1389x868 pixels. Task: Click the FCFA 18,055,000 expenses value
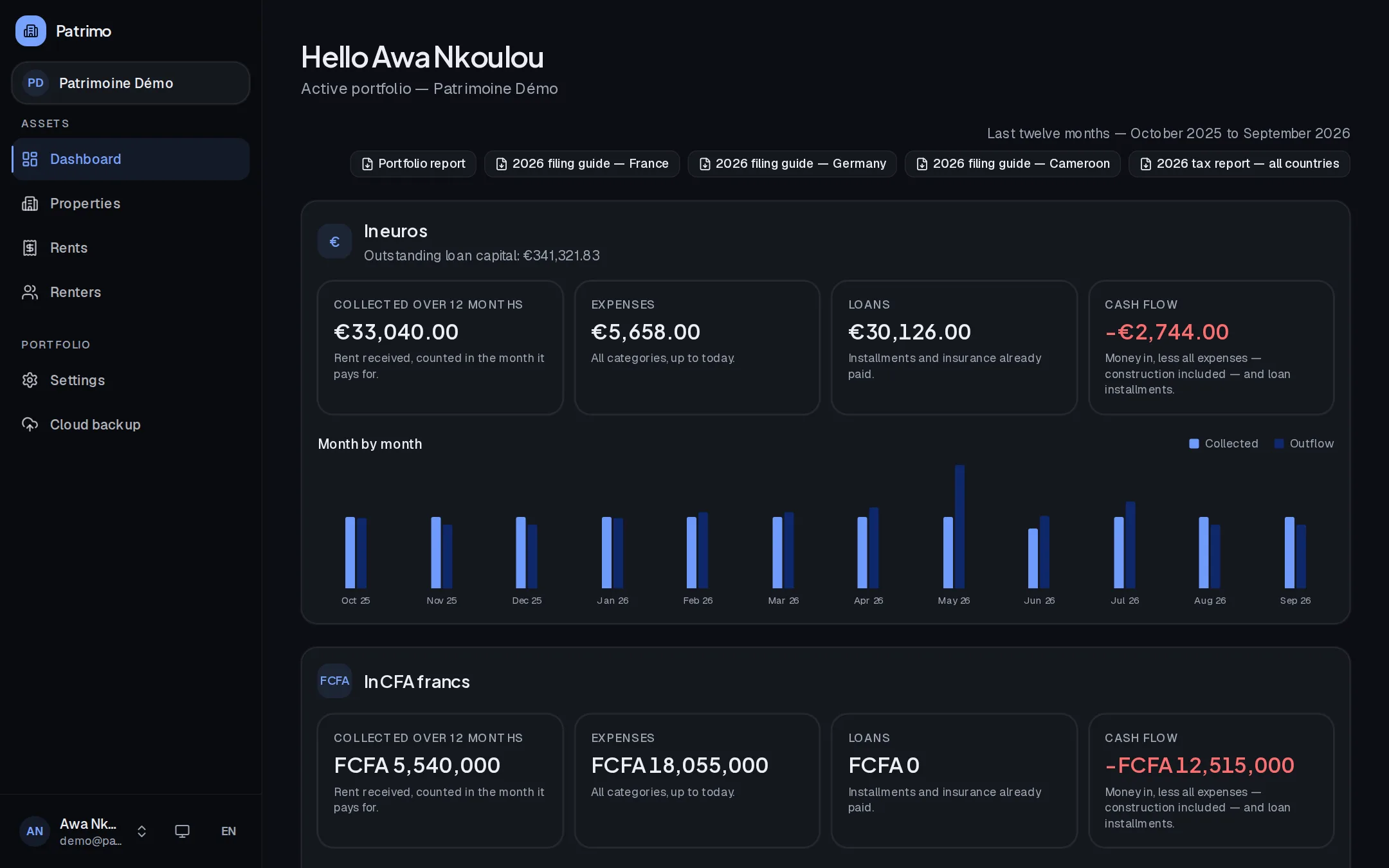click(x=680, y=765)
